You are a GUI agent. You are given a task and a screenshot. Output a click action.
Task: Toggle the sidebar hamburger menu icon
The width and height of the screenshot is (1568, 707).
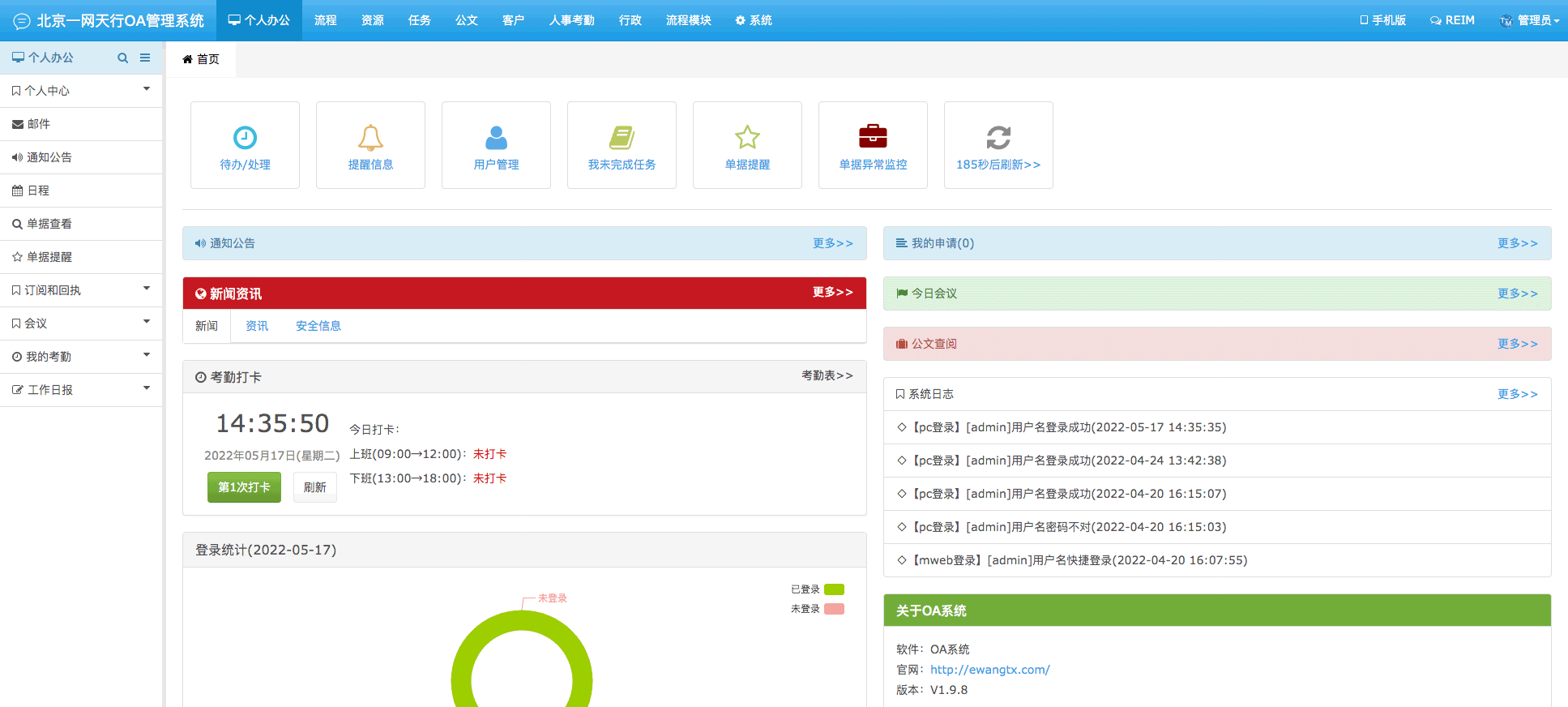click(x=145, y=58)
